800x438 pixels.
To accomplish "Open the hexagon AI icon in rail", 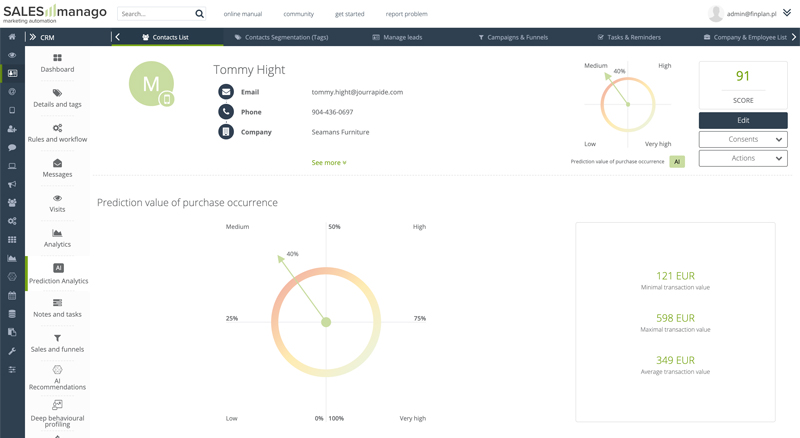I will click(12, 277).
